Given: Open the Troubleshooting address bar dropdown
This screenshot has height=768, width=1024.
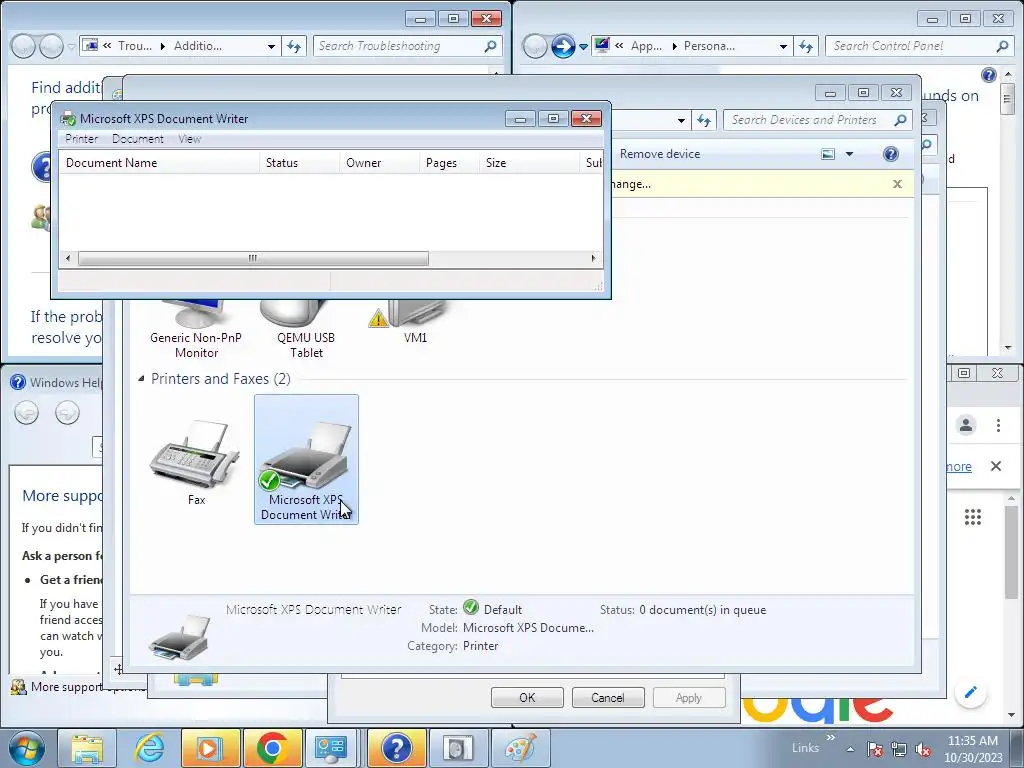Looking at the screenshot, I should click(x=271, y=46).
